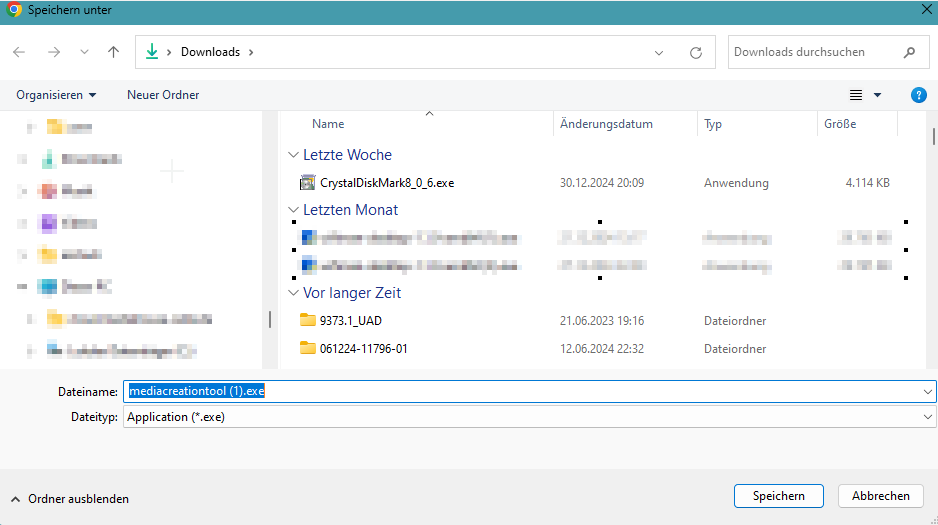
Task: Select the CrystalDiskMark8_0_6.exe file icon
Action: point(307,182)
